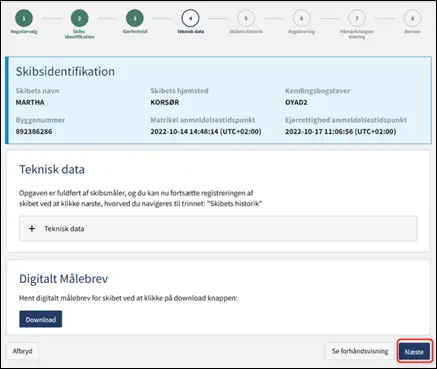The width and height of the screenshot is (437, 369).
Task: Cancel with the Afbryd button
Action: click(22, 351)
